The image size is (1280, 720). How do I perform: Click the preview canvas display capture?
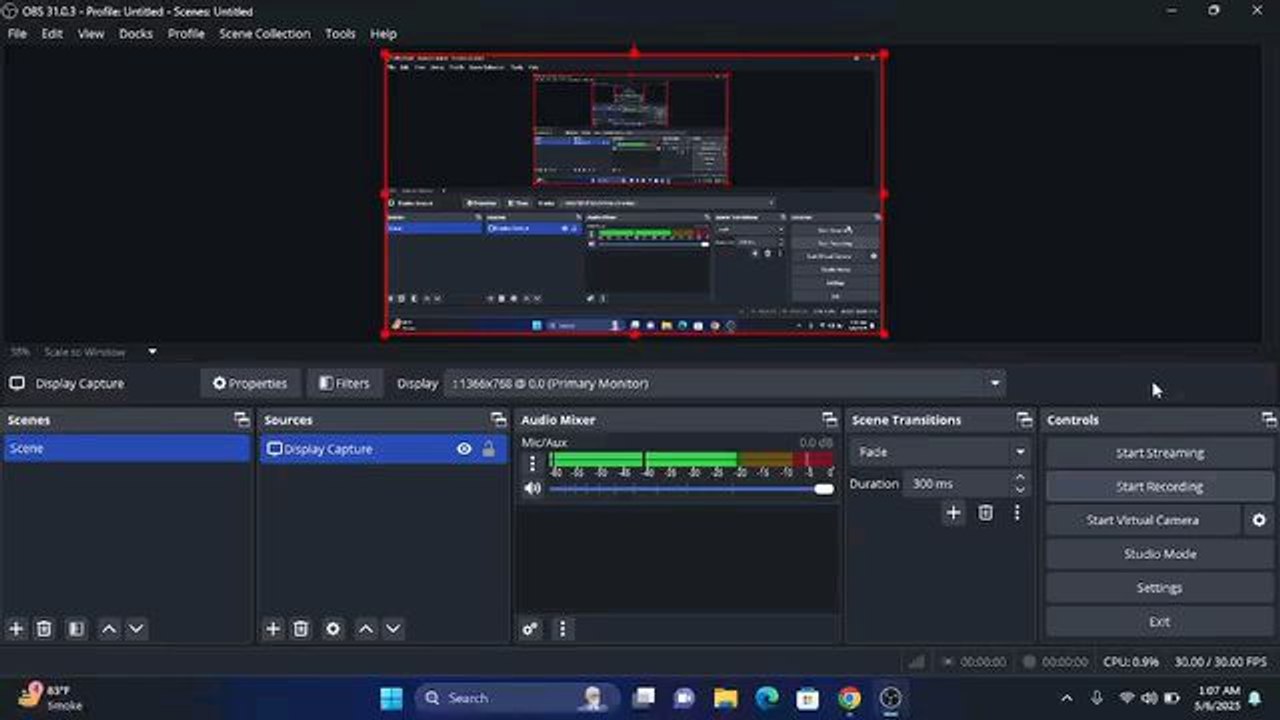635,194
